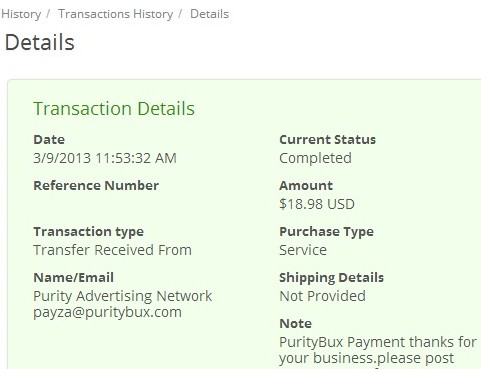Click the Transaction Details section title
The image size is (481, 369).
pyautogui.click(x=114, y=109)
